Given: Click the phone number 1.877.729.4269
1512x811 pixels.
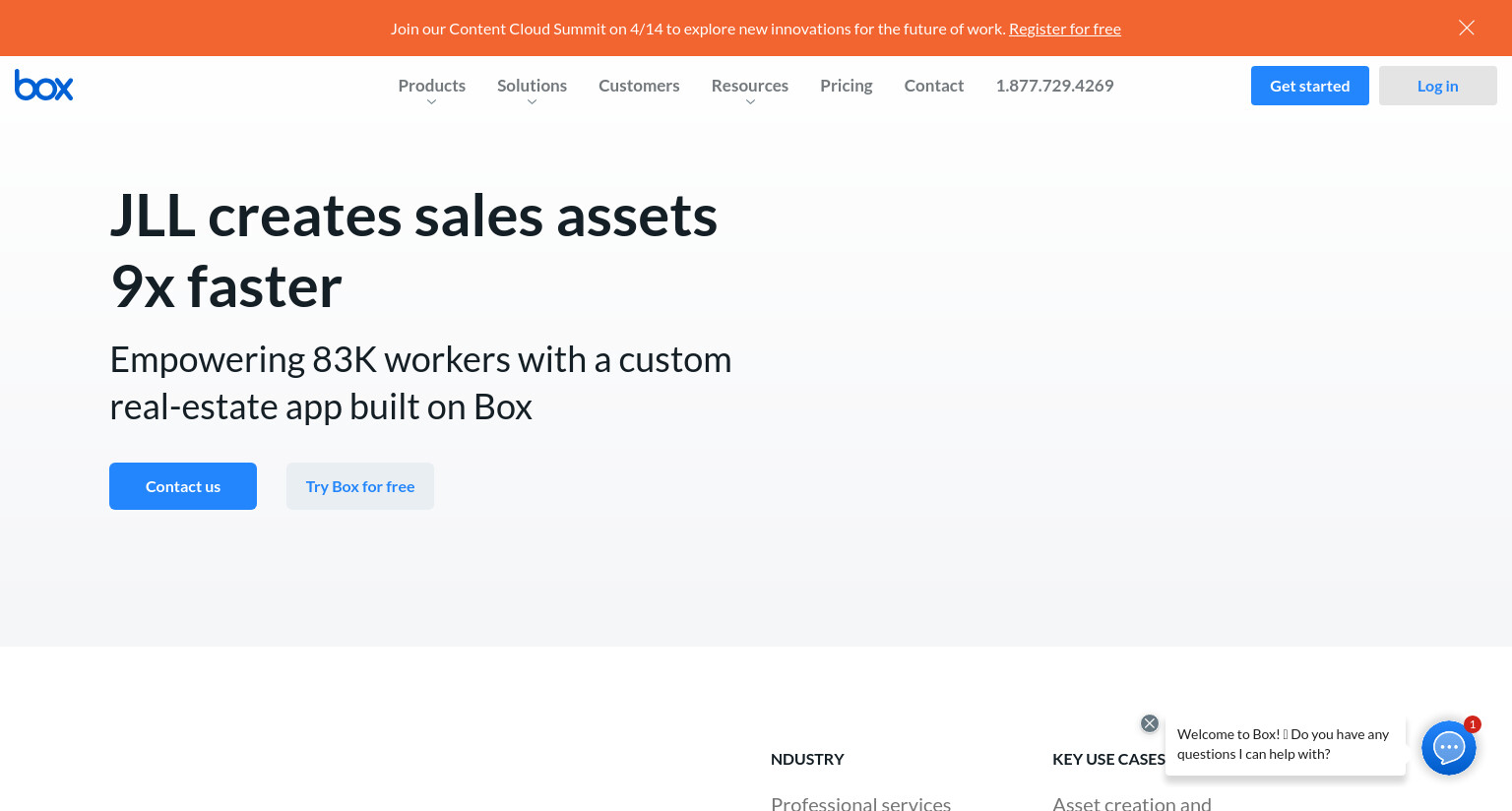Looking at the screenshot, I should click(1054, 86).
